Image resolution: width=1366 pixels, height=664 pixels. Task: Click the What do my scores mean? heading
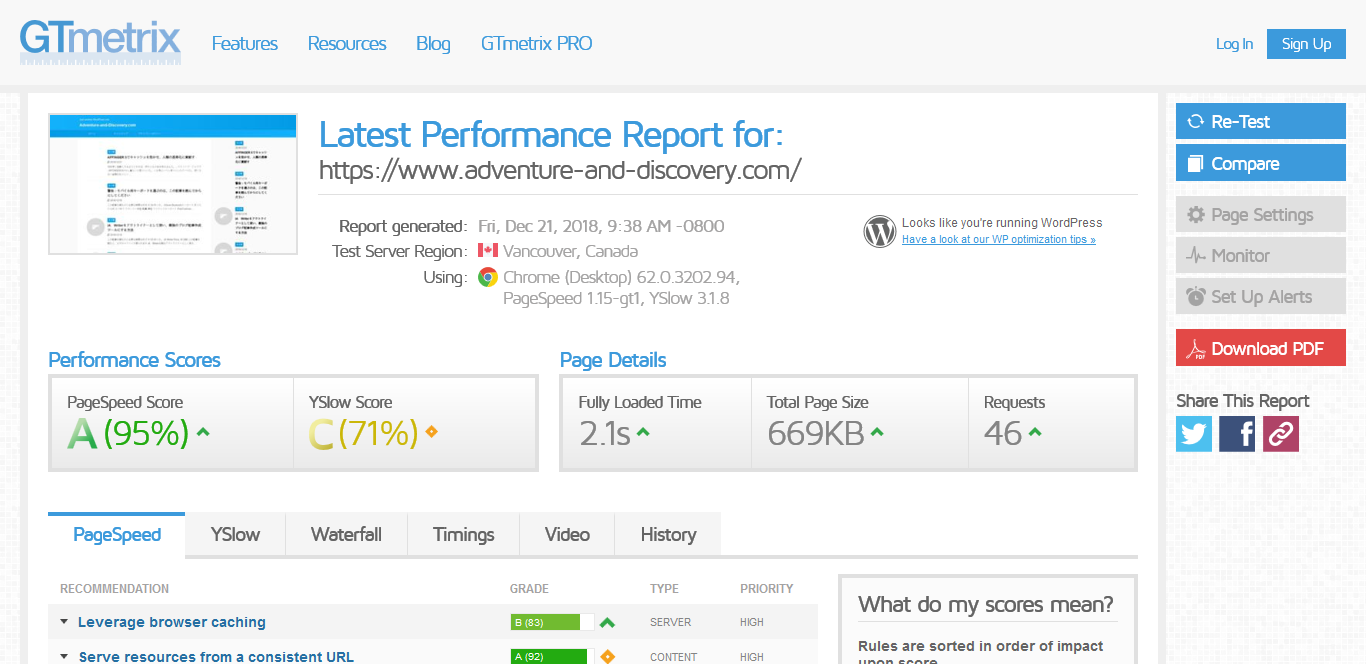[x=985, y=604]
